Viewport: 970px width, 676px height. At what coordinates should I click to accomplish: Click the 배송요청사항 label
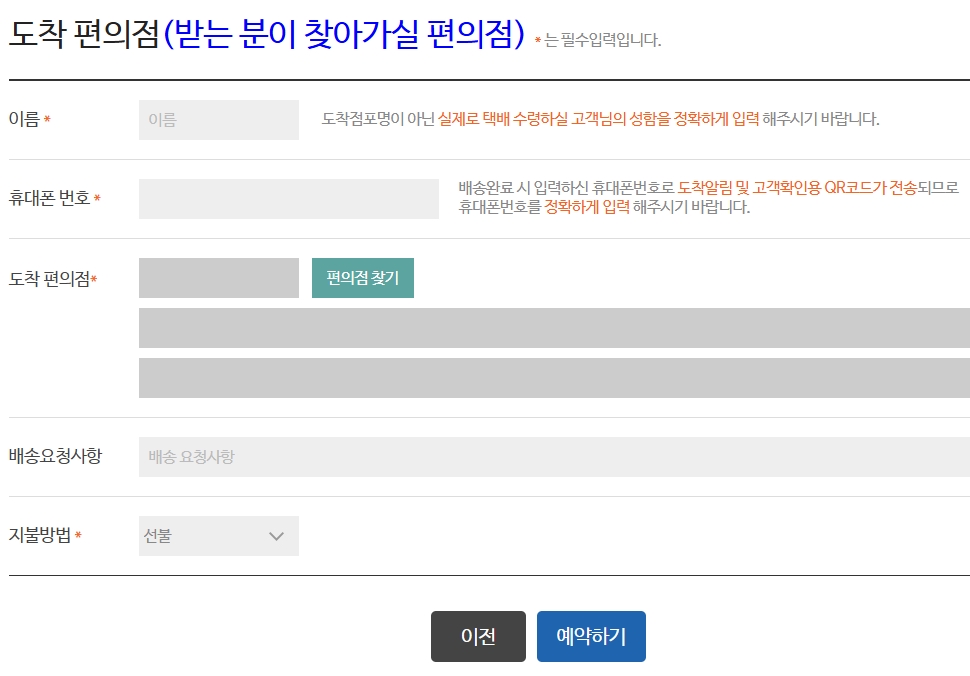pos(55,456)
